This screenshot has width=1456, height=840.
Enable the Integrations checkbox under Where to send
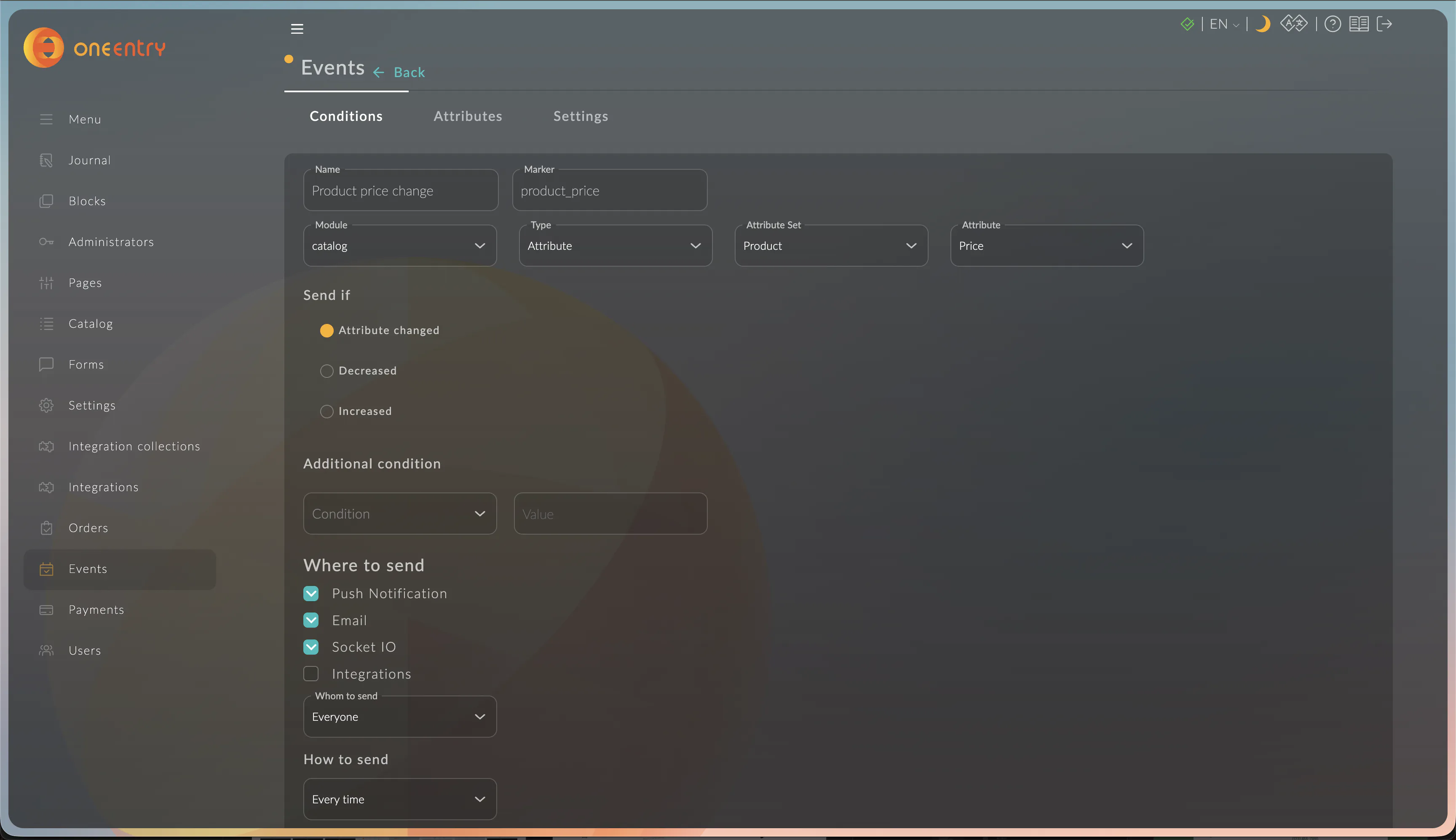(x=311, y=674)
